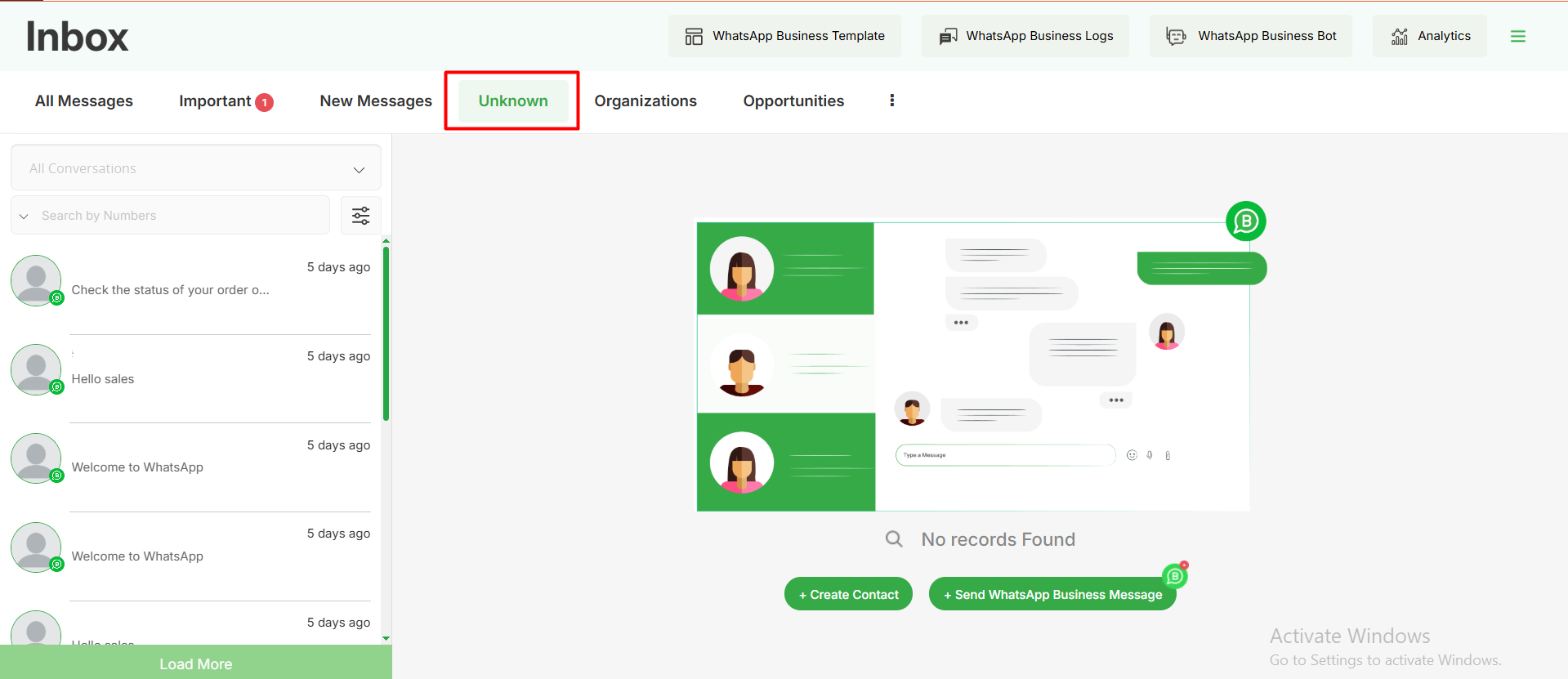Image resolution: width=1568 pixels, height=679 pixels.
Task: Click Create Contact button
Action: point(848,594)
